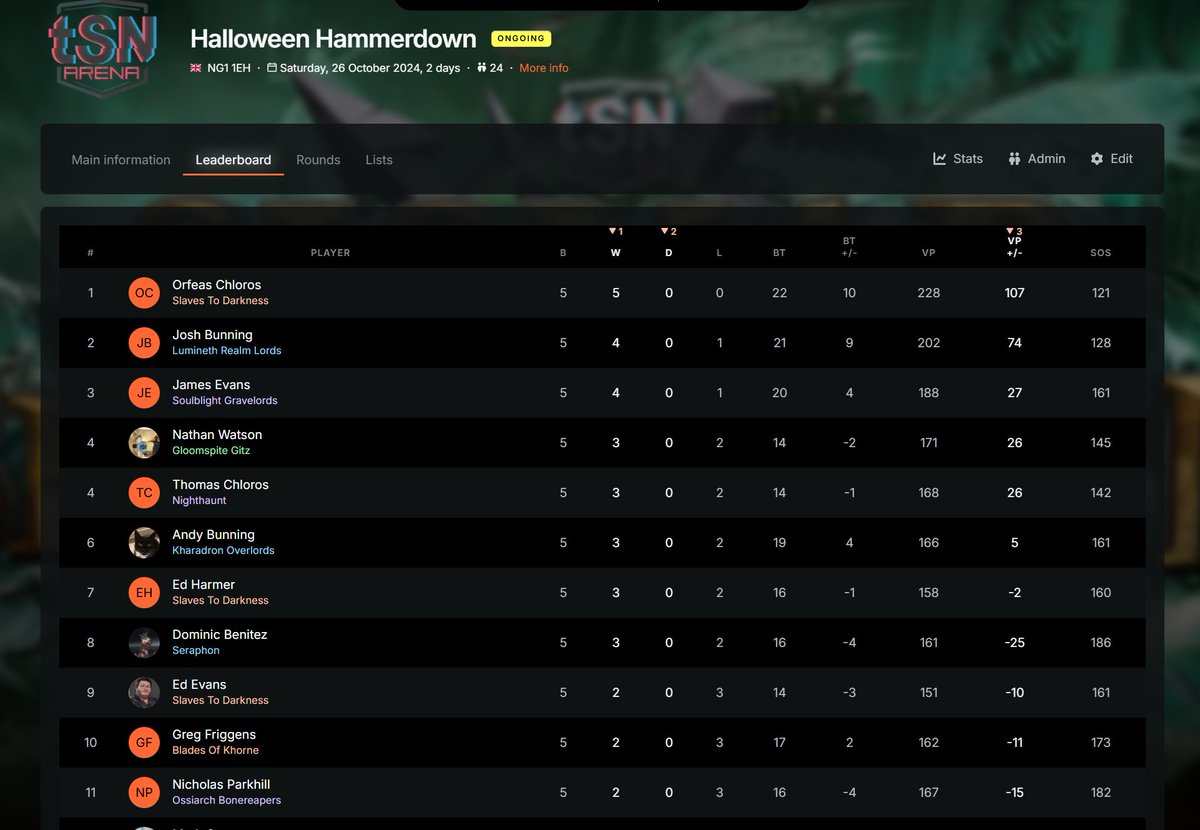Click Nighthaunt faction label
The image size is (1200, 830).
coord(200,501)
